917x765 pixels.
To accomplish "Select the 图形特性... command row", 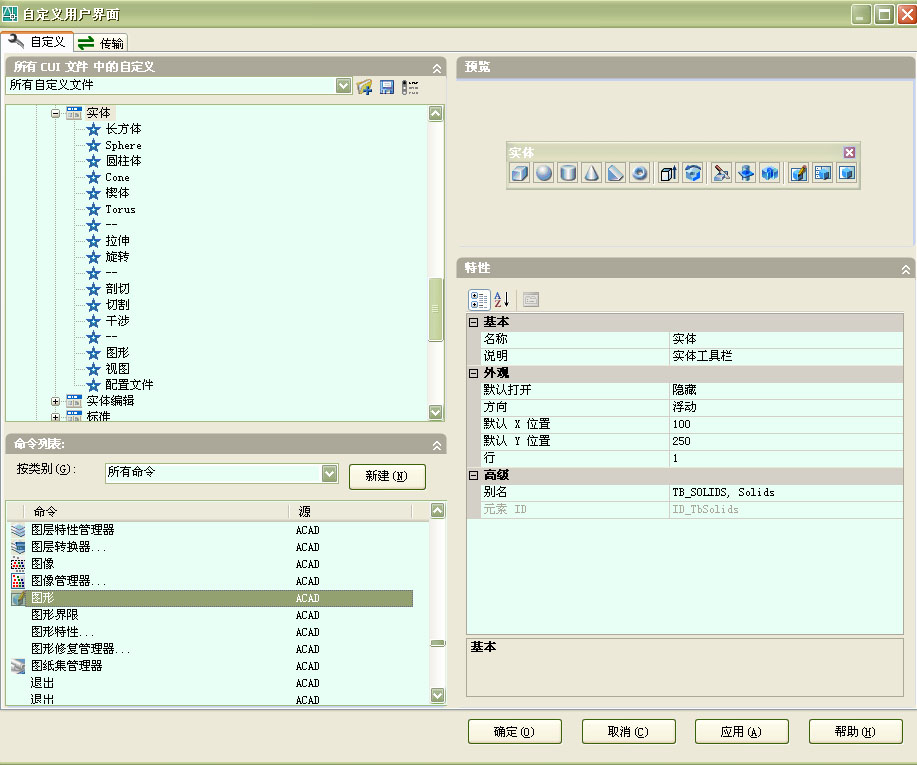I will tap(212, 632).
